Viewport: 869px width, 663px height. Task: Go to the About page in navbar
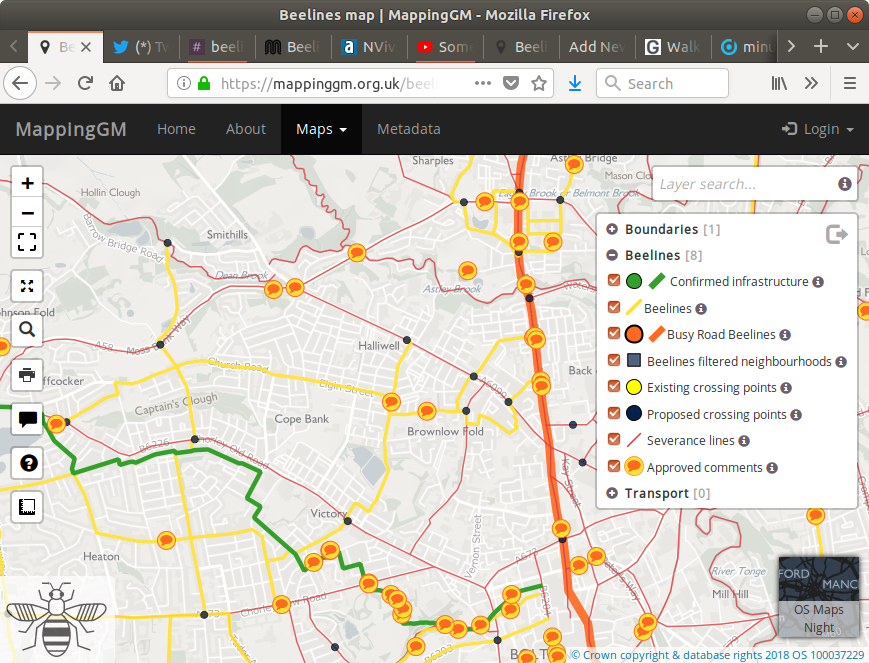click(x=246, y=129)
